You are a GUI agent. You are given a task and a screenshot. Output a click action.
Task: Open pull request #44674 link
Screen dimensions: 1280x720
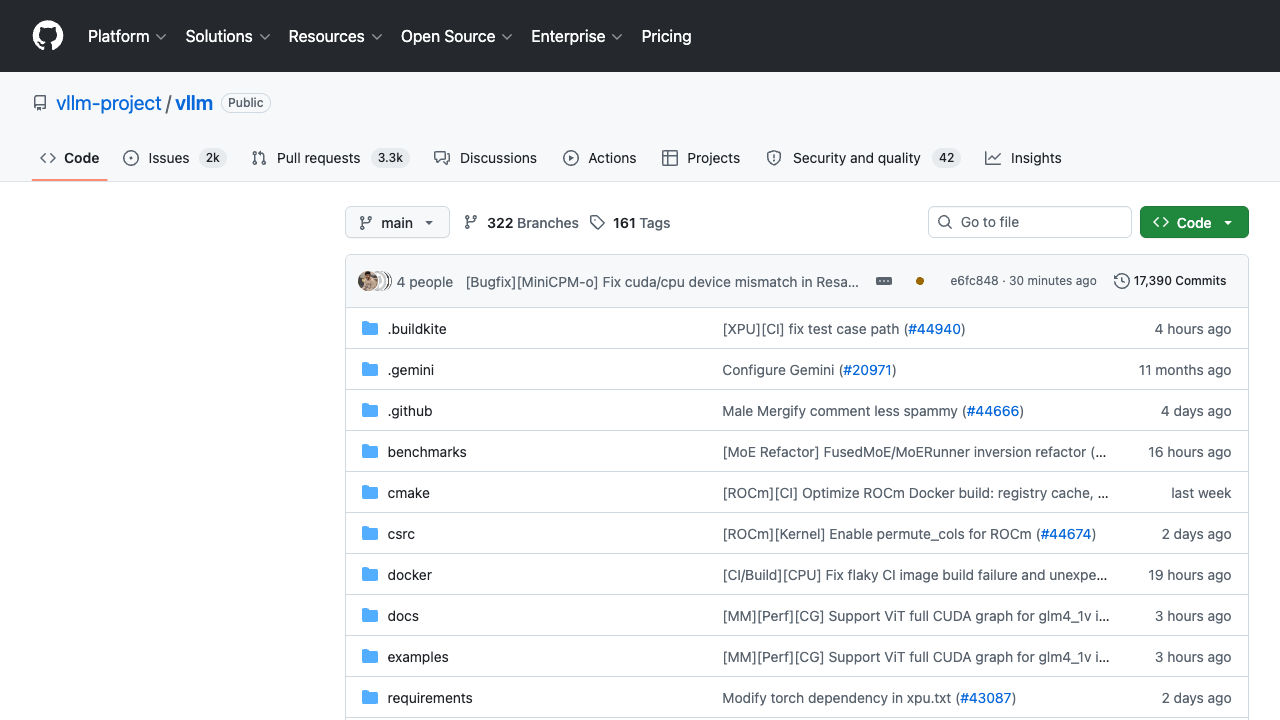[x=1066, y=534]
